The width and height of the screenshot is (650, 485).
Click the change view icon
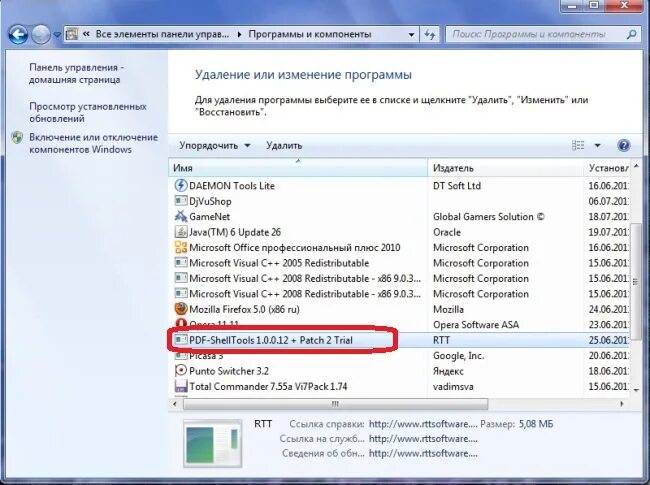point(578,146)
